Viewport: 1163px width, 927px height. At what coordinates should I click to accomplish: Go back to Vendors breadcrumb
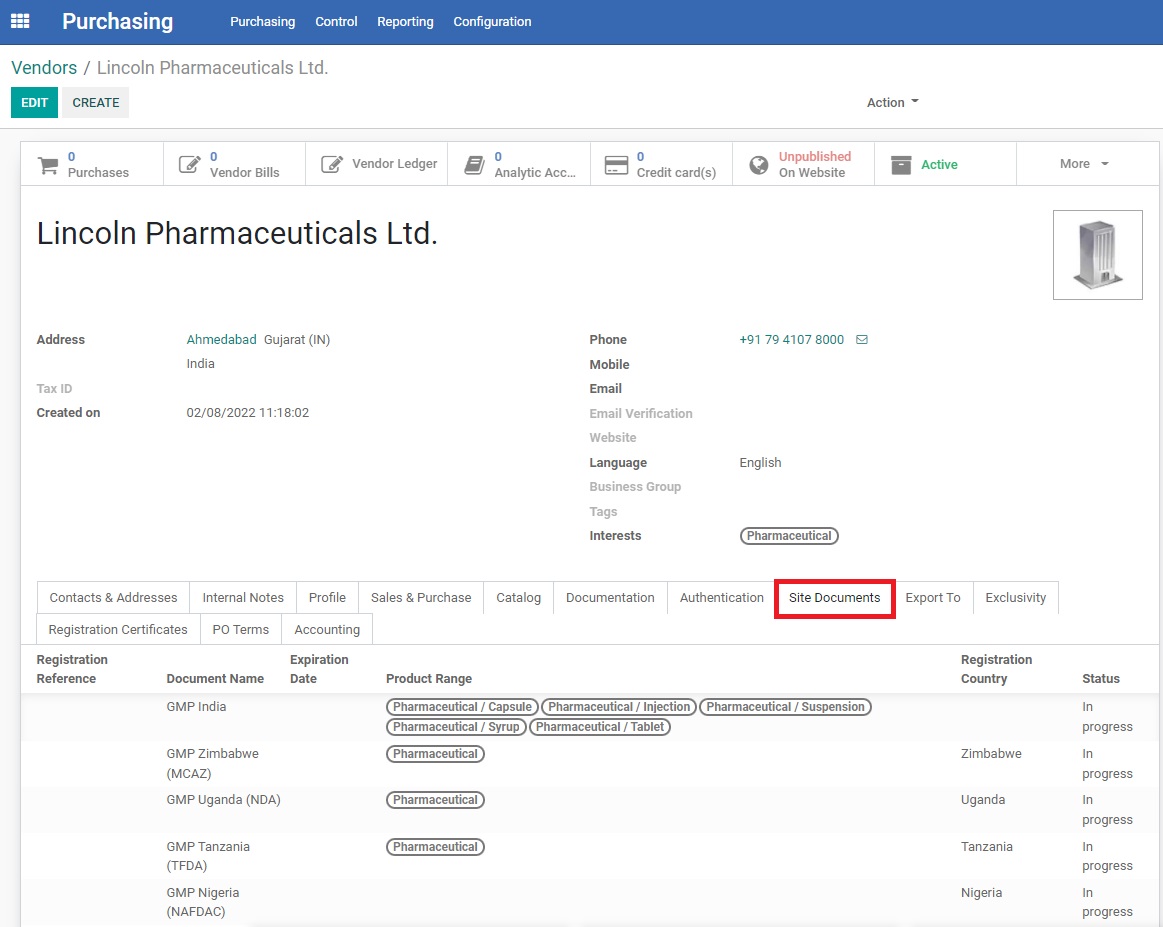pos(44,67)
